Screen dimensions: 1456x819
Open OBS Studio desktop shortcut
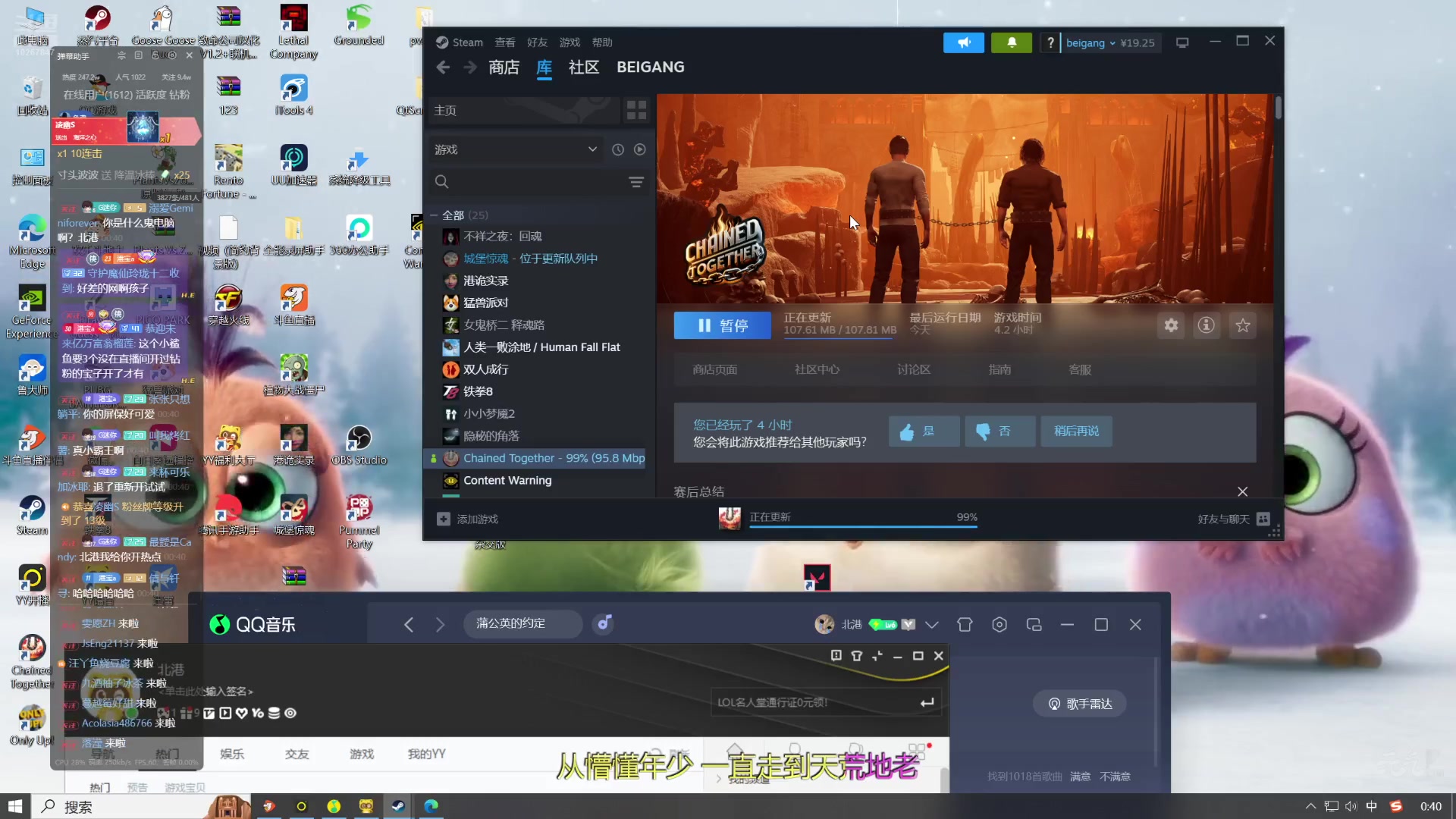(x=359, y=446)
